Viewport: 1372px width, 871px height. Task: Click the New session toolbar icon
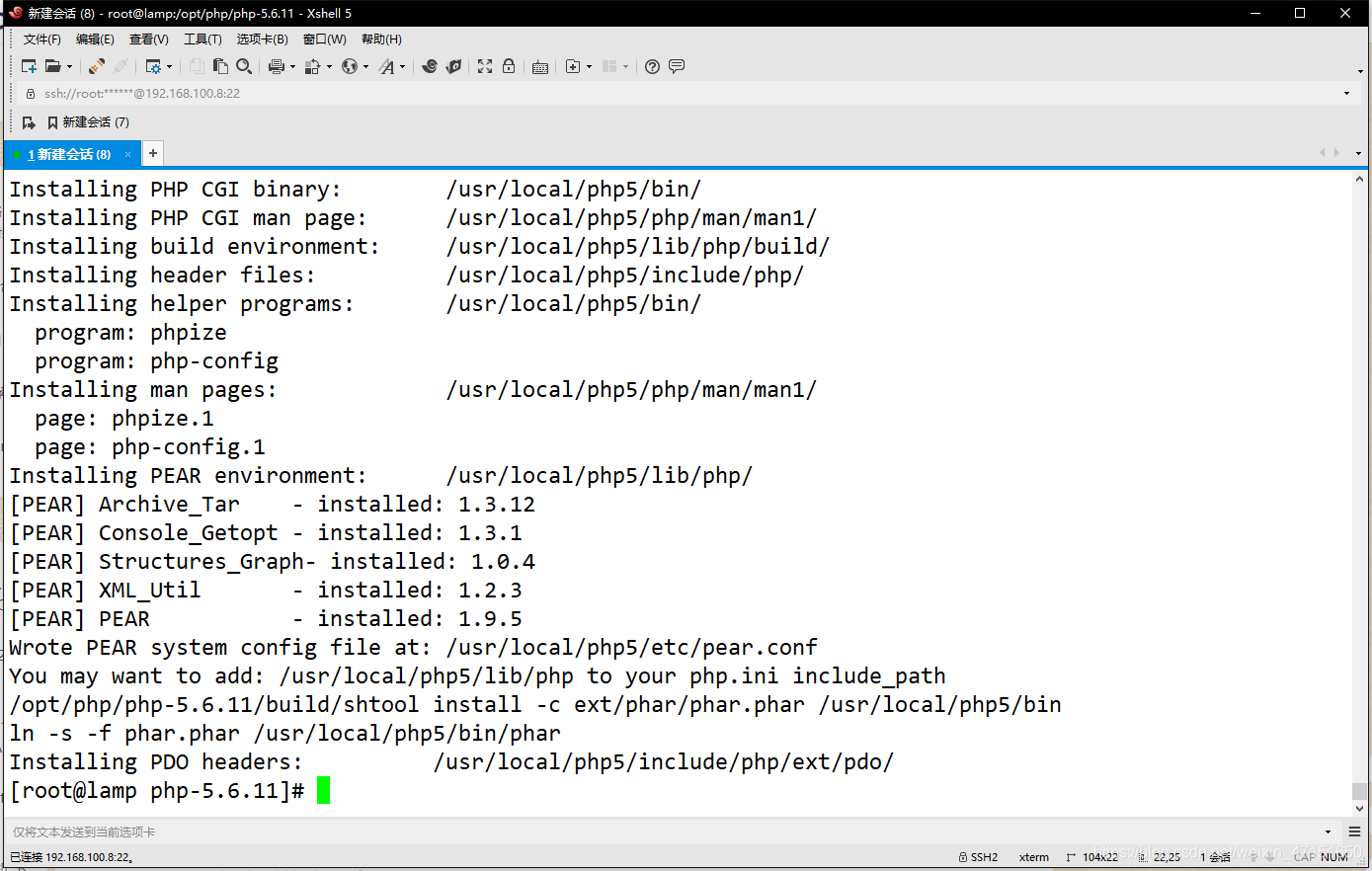coord(29,66)
